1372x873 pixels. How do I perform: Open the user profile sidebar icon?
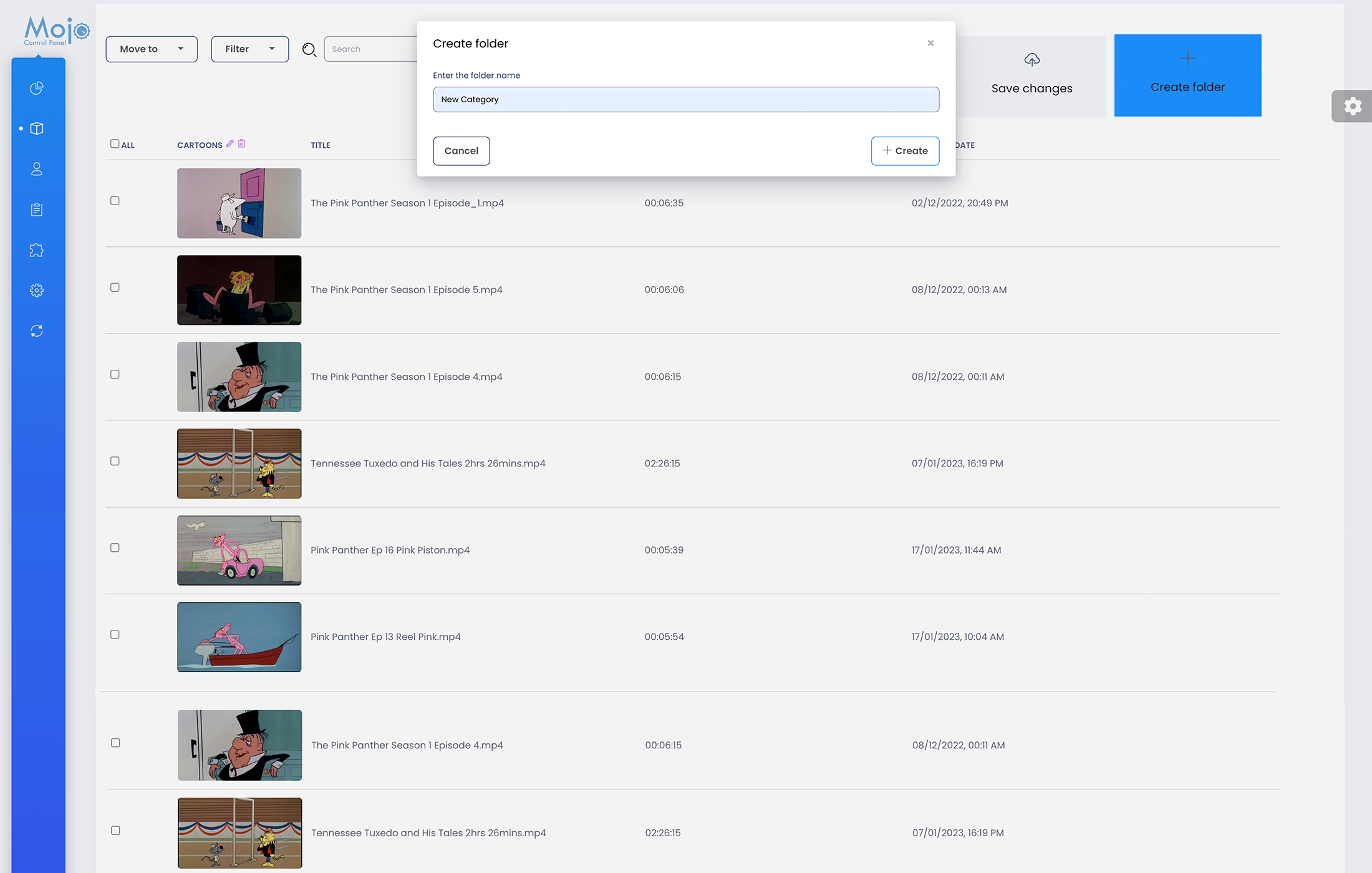coord(37,169)
